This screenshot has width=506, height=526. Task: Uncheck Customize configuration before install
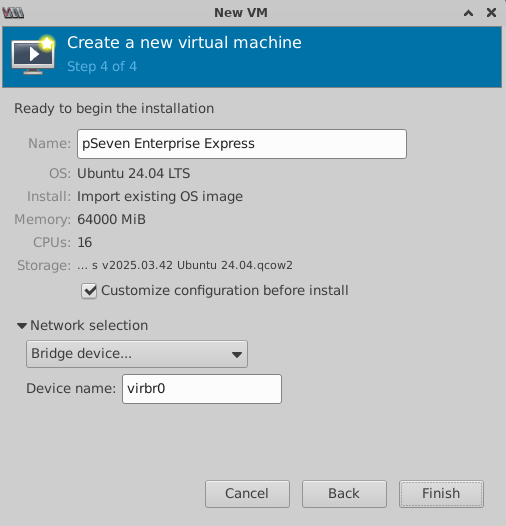click(89, 291)
